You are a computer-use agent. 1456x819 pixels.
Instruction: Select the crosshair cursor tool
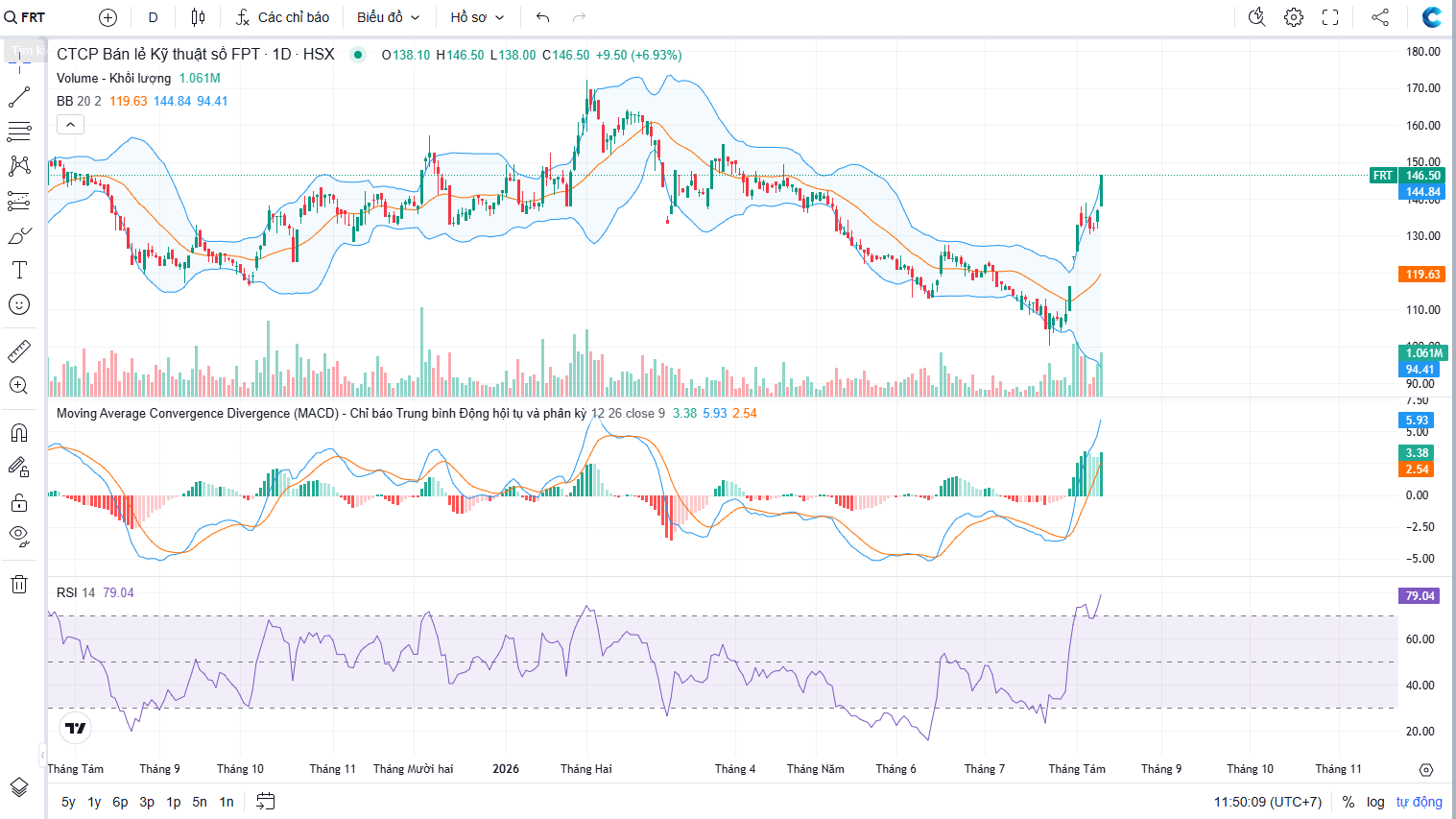(19, 62)
